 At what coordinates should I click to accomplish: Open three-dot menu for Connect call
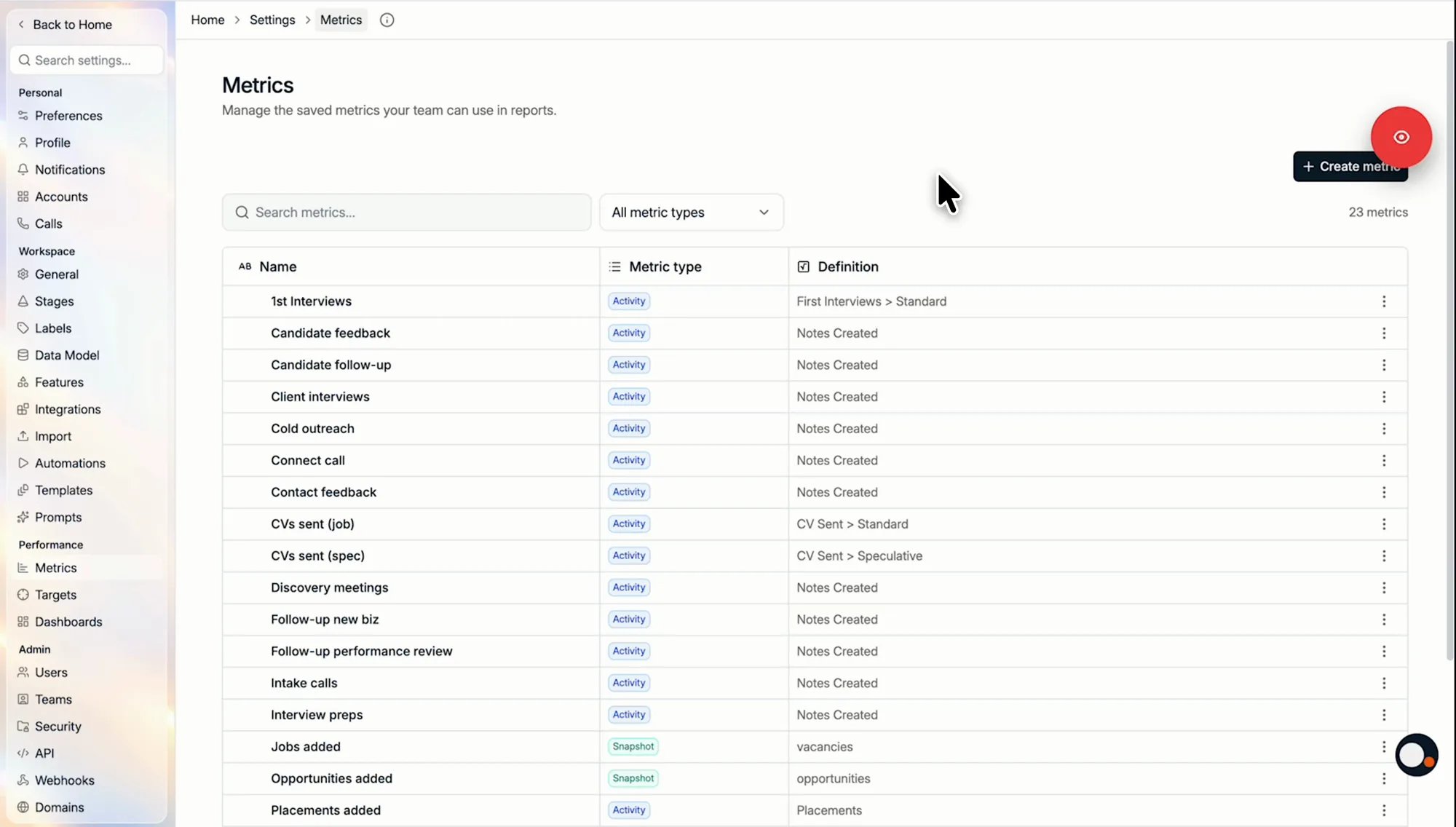click(x=1384, y=461)
